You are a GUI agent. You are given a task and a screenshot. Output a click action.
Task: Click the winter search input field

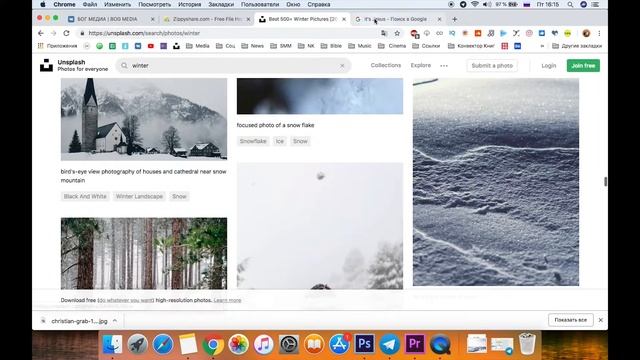click(x=233, y=66)
